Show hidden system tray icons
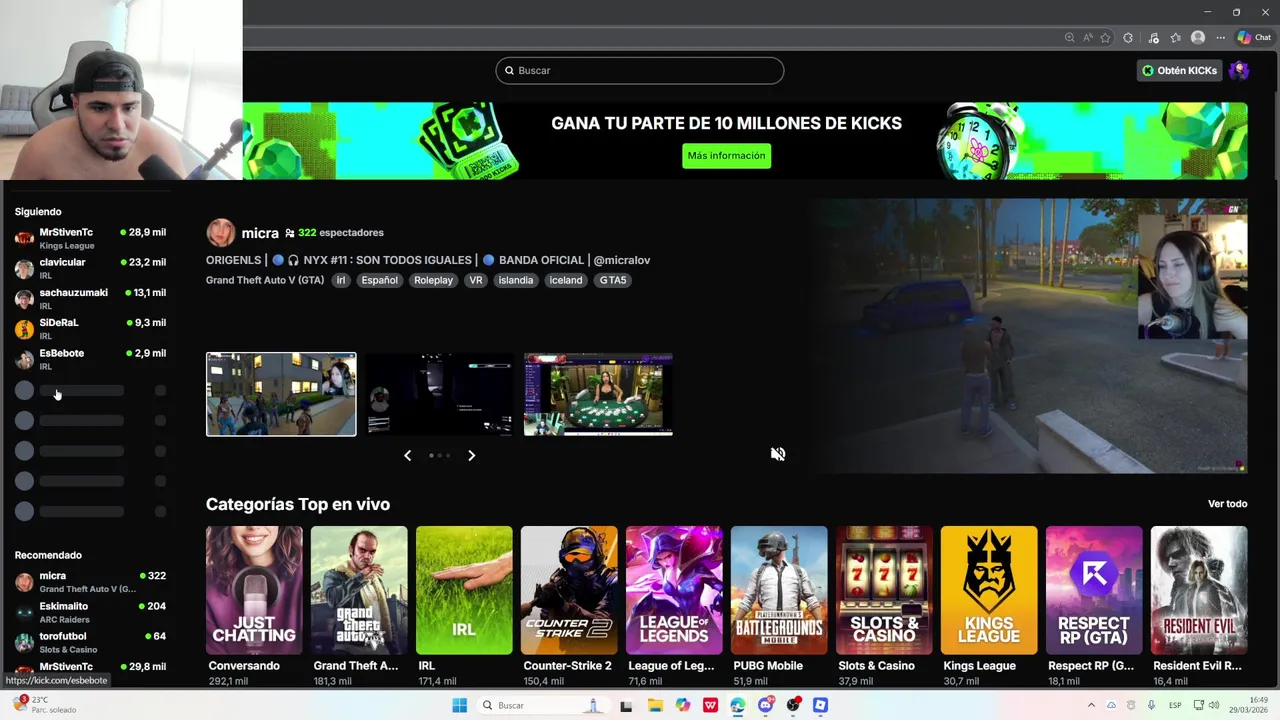The height and width of the screenshot is (720, 1280). click(x=1091, y=705)
